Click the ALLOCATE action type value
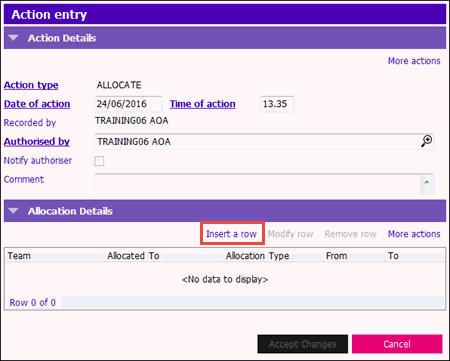Viewport: 450px width, 361px height. 119,85
